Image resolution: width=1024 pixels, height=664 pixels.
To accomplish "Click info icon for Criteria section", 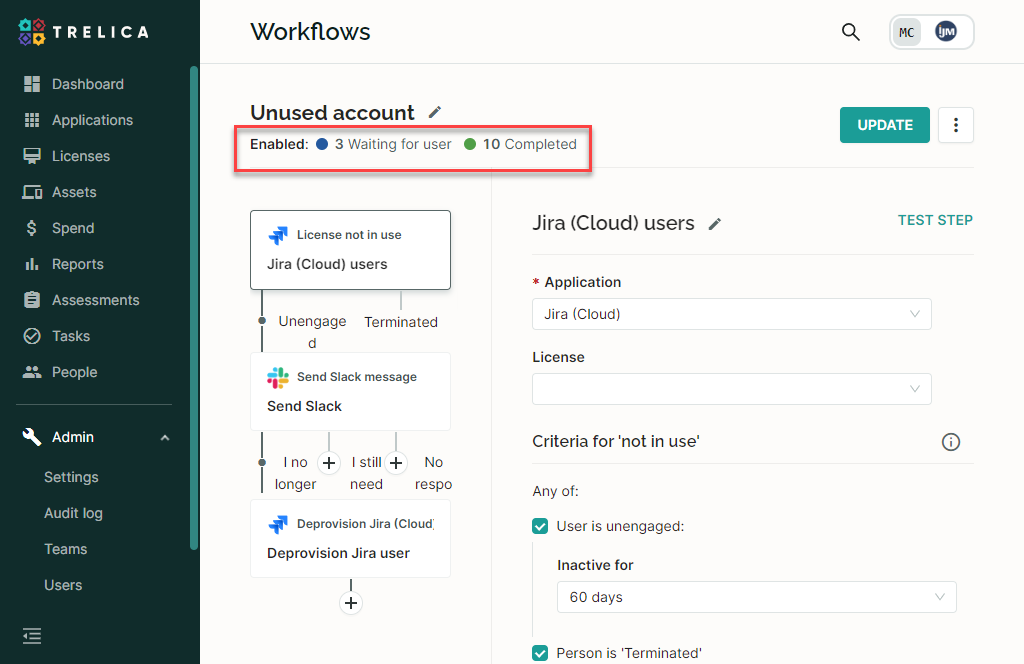I will tap(951, 442).
